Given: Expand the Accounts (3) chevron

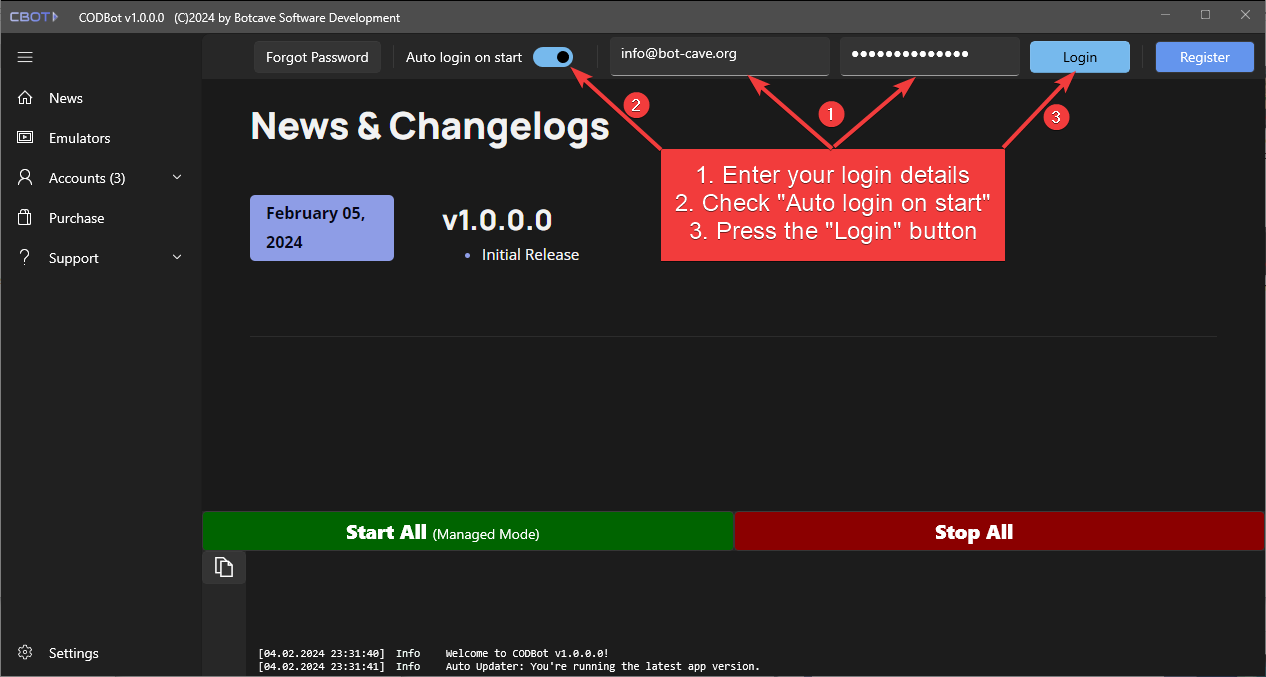Looking at the screenshot, I should [177, 178].
